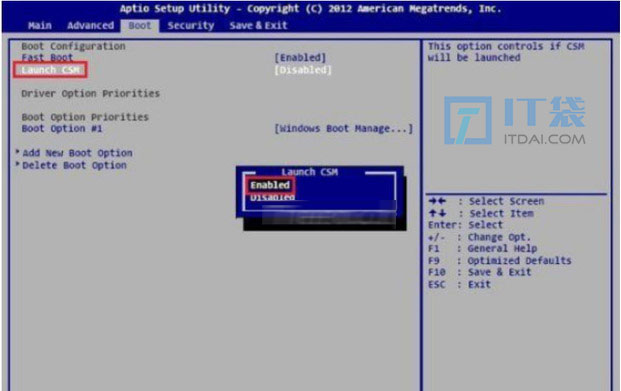Click the Boot Configuration heading

[x=73, y=46]
